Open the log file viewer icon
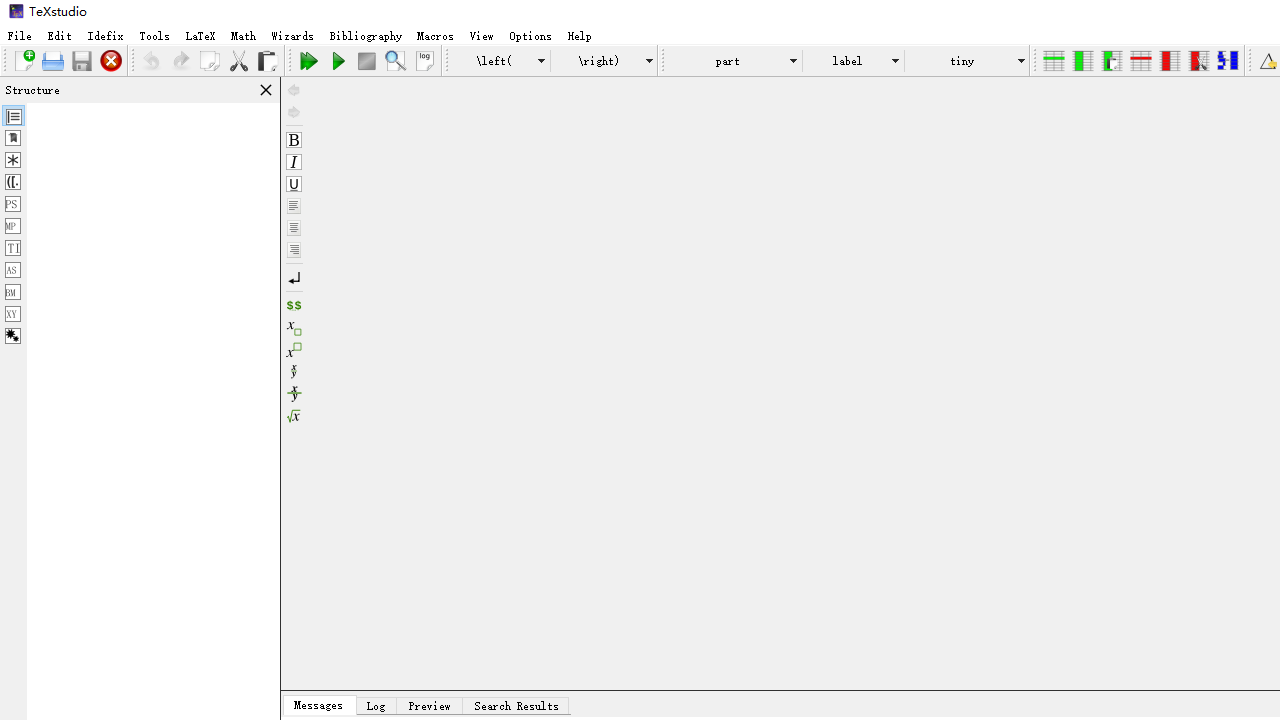 pyautogui.click(x=425, y=60)
